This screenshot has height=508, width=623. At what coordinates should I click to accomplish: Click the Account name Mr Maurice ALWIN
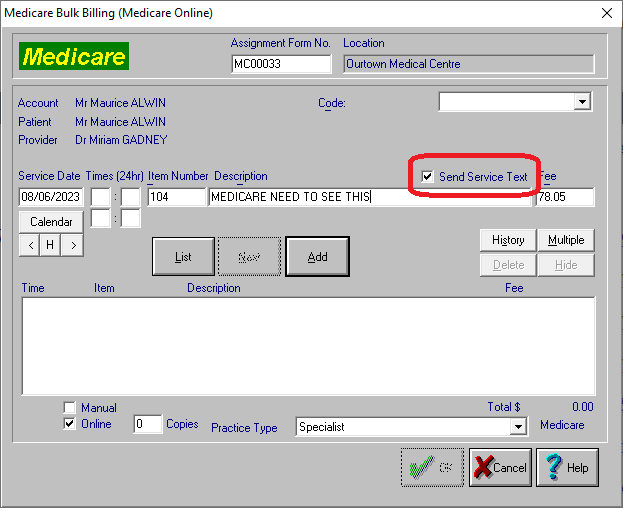(x=120, y=103)
